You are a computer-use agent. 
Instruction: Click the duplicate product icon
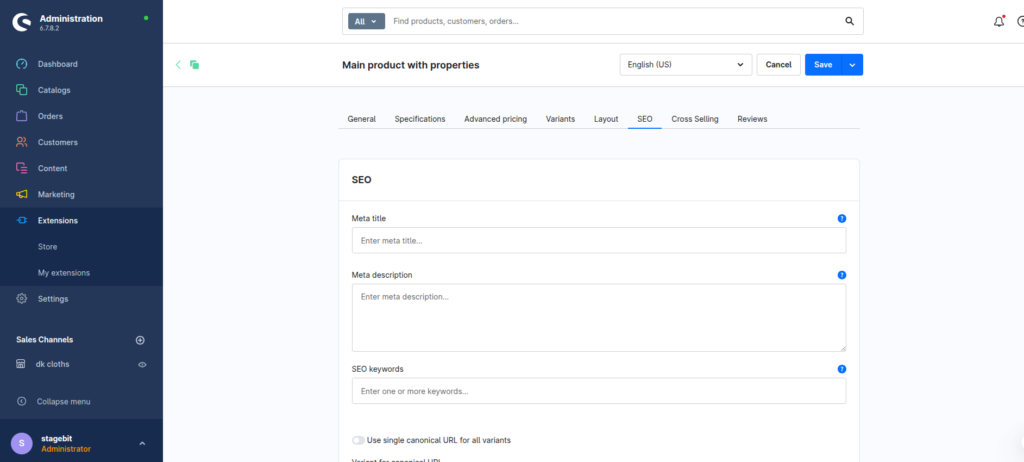point(195,65)
